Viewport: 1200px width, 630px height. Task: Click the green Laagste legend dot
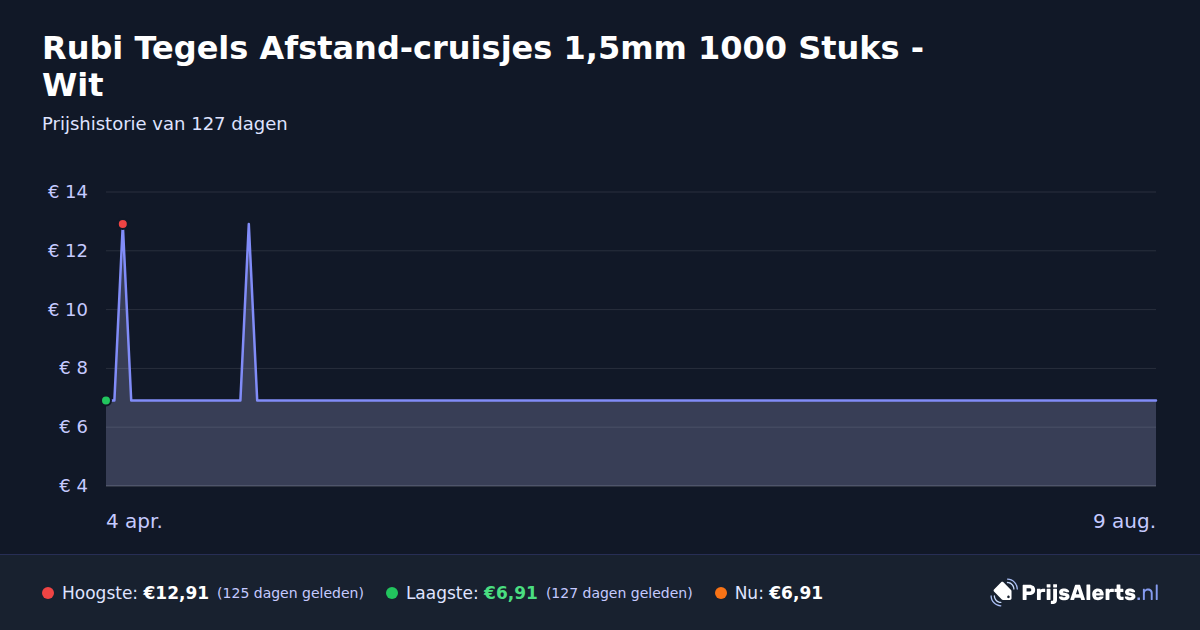tap(392, 593)
